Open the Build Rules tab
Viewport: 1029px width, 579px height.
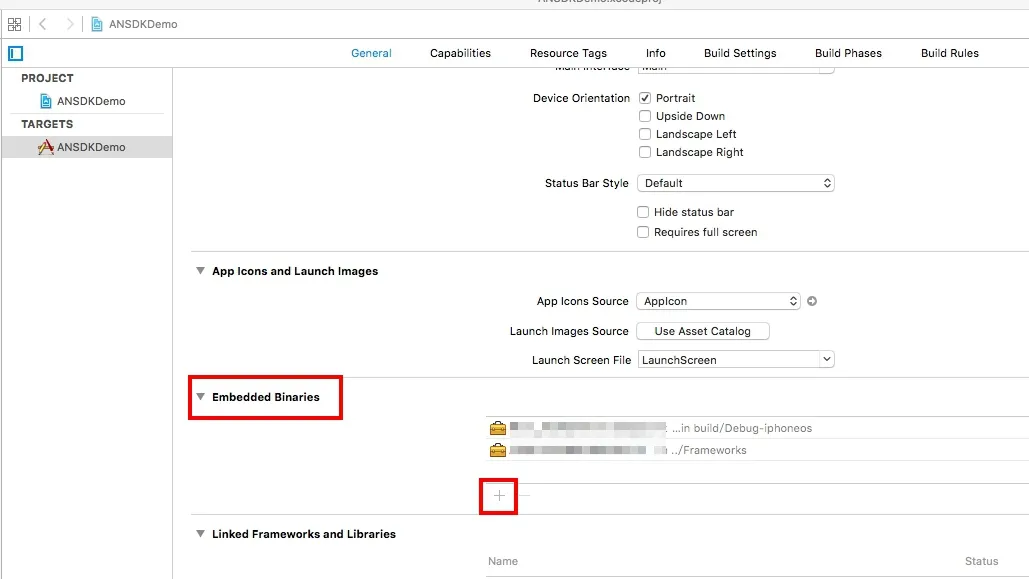(949, 53)
